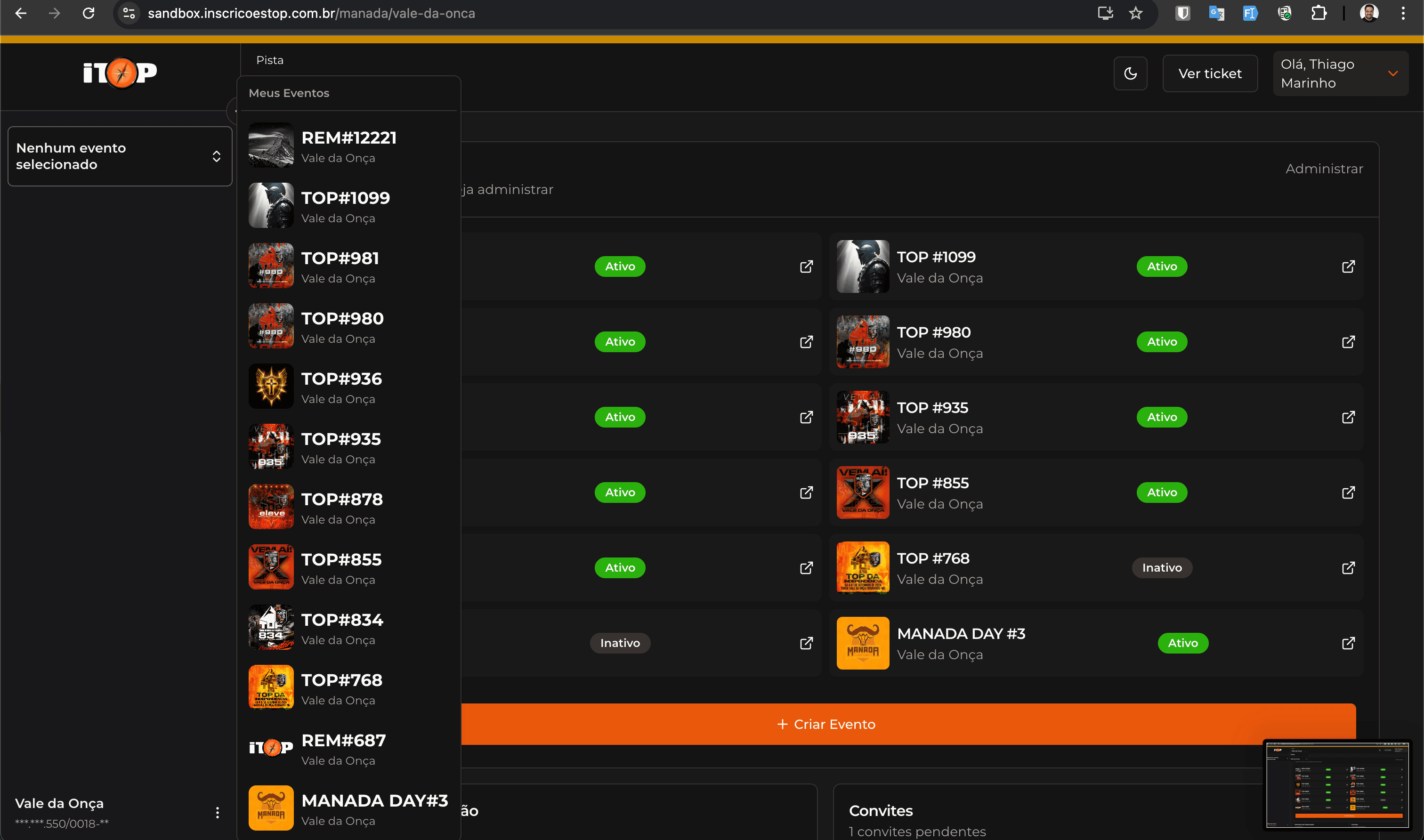1424x840 pixels.
Task: Click the Ativo badge on TOP #1099 card
Action: [1162, 267]
